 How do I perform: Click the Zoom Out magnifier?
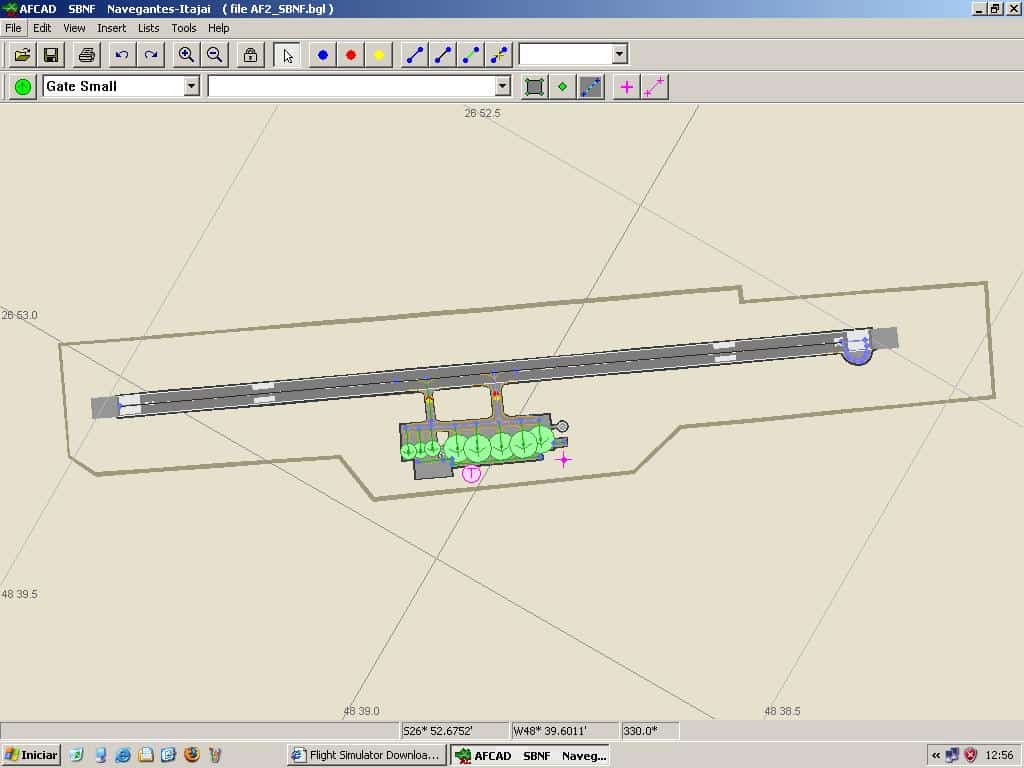tap(214, 55)
